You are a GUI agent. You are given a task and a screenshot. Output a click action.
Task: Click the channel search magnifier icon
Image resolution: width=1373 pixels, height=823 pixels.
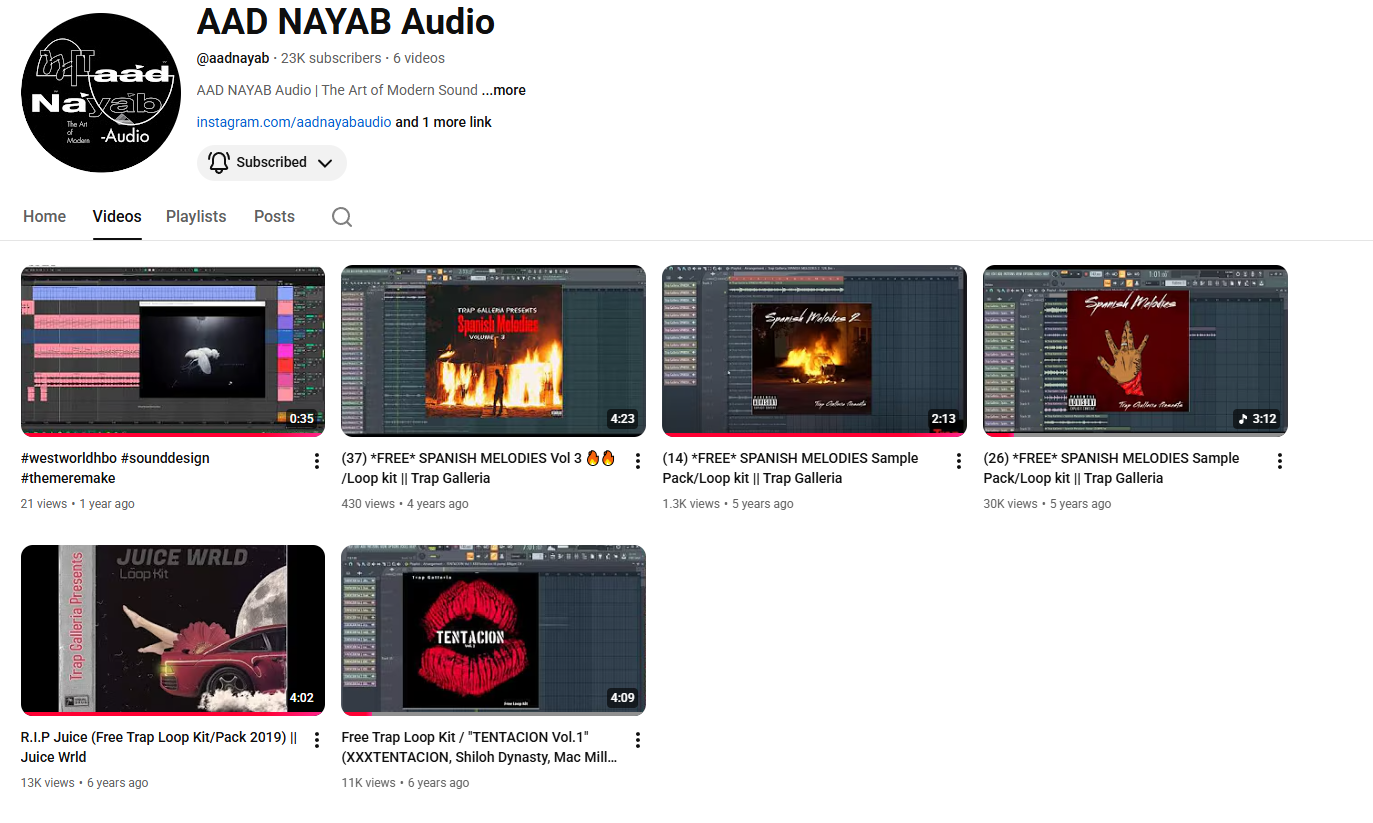[x=342, y=217]
